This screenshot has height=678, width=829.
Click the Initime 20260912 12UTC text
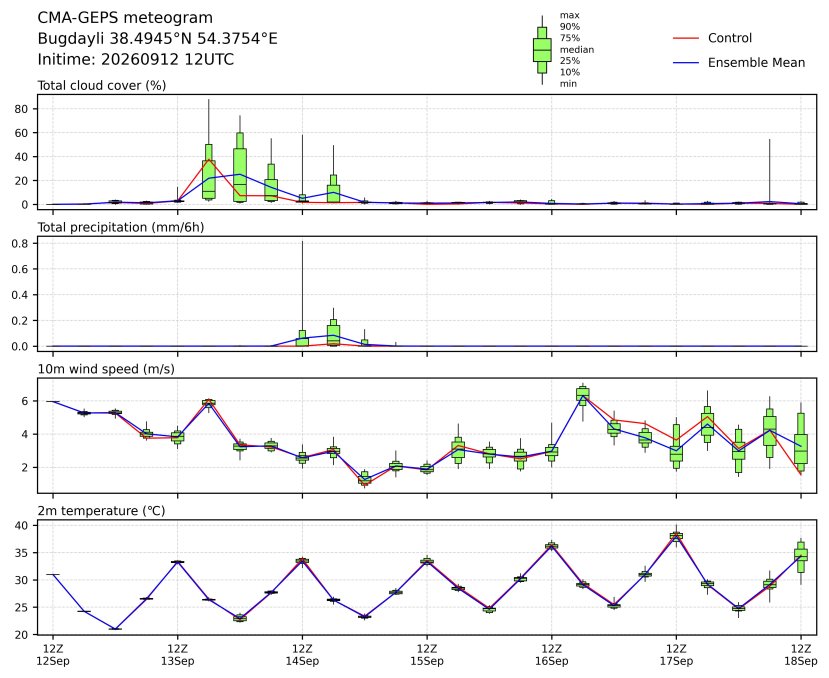(x=135, y=59)
